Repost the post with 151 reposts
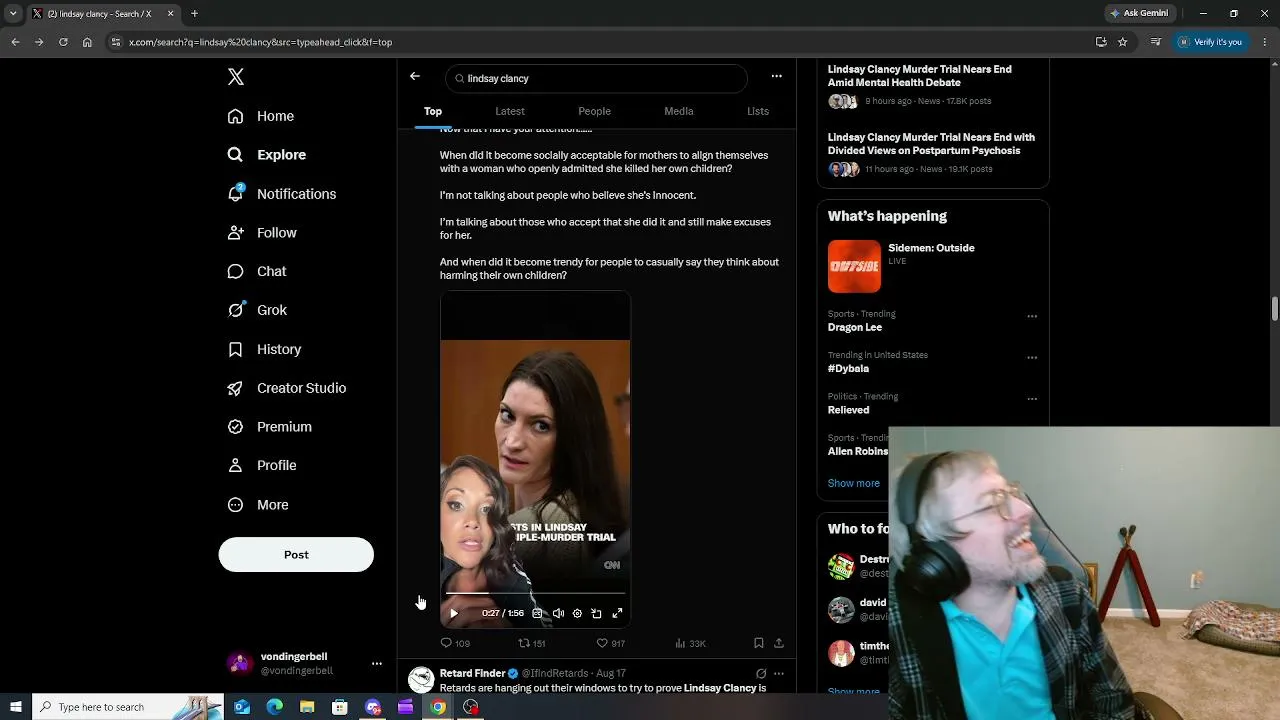 [x=532, y=643]
